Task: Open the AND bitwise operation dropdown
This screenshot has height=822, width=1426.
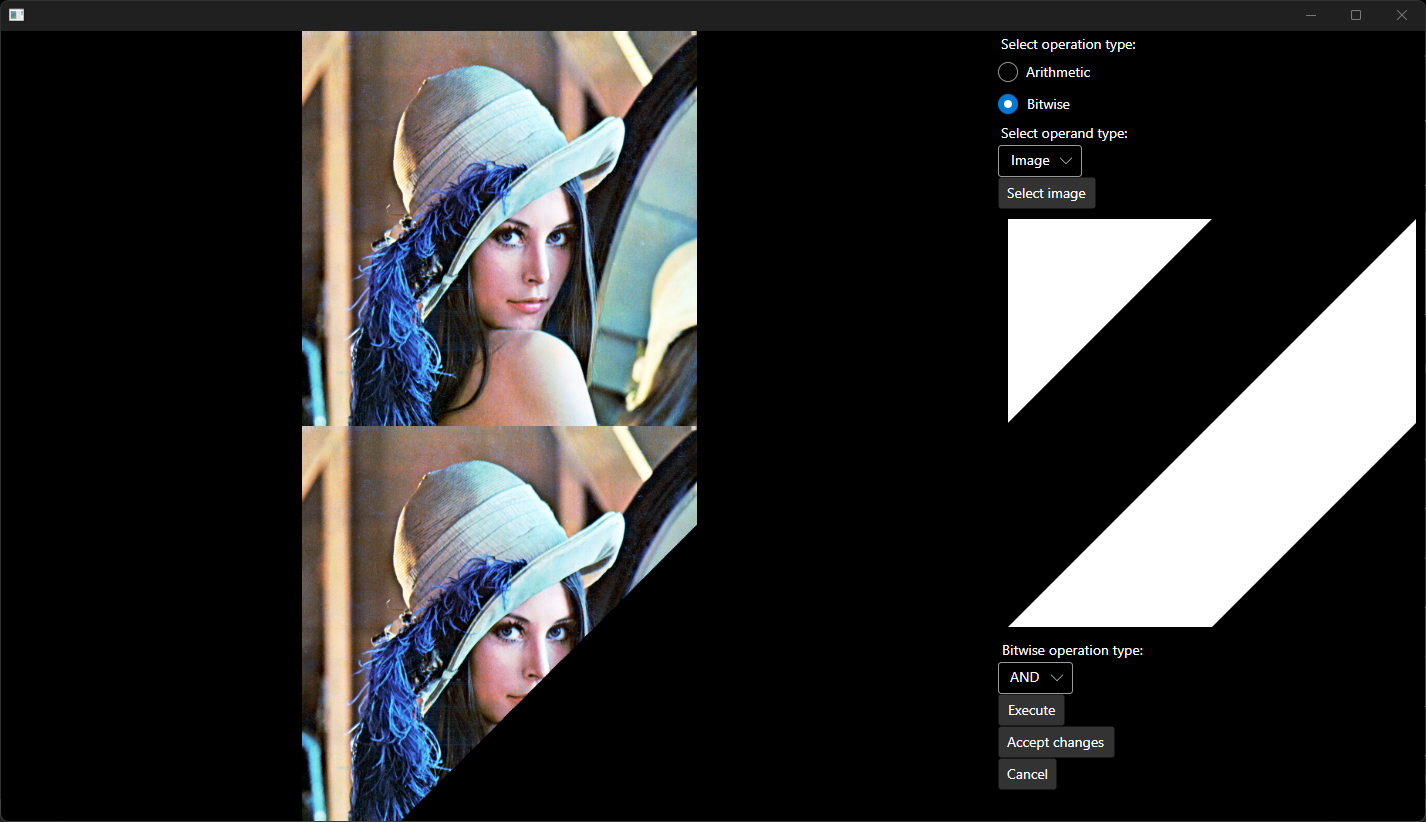Action: [x=1035, y=678]
